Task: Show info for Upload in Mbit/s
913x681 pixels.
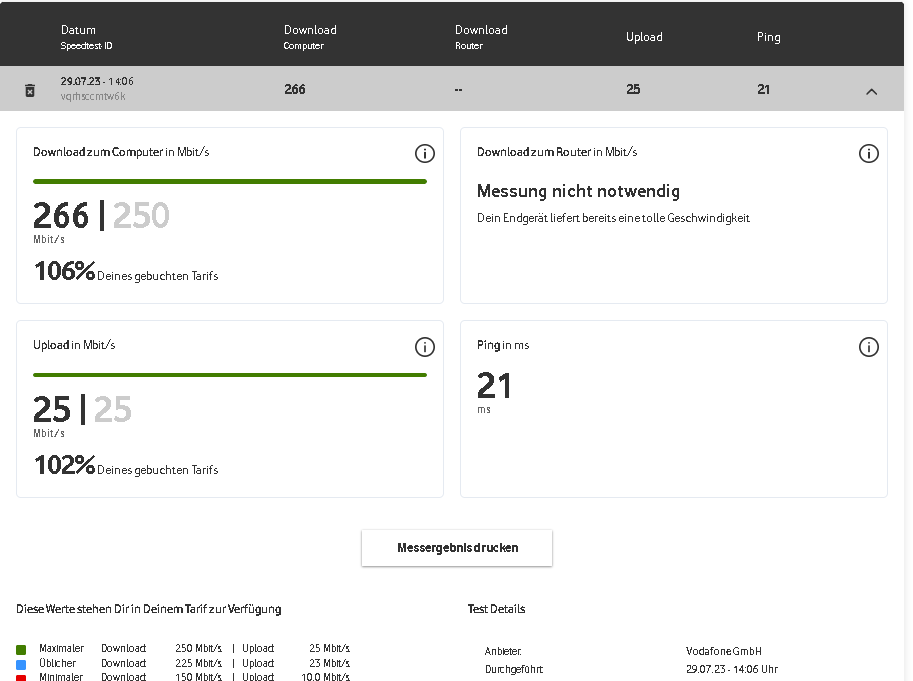Action: (424, 347)
